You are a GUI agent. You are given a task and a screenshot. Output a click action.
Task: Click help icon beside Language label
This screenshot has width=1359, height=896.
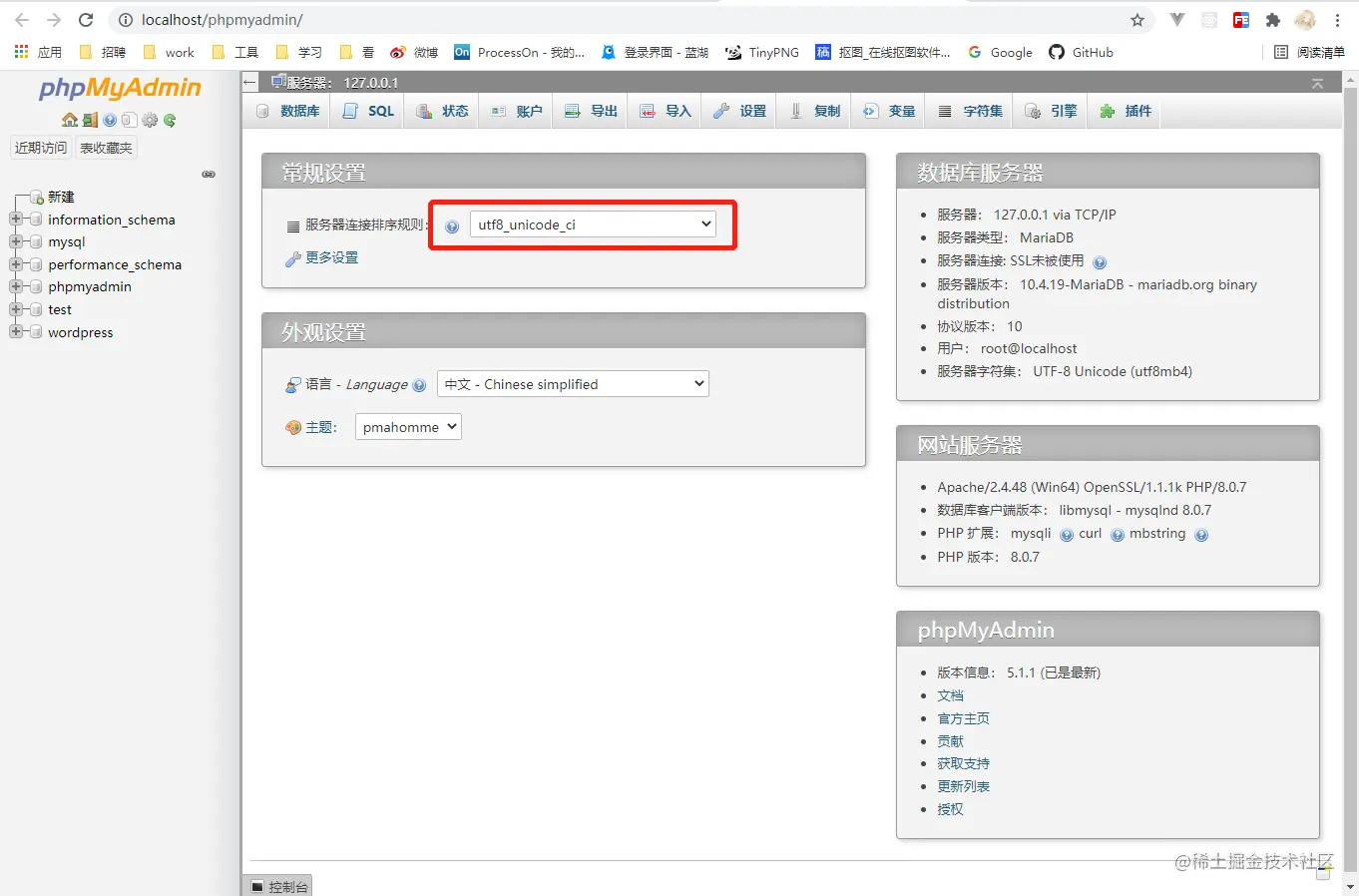[x=419, y=385]
